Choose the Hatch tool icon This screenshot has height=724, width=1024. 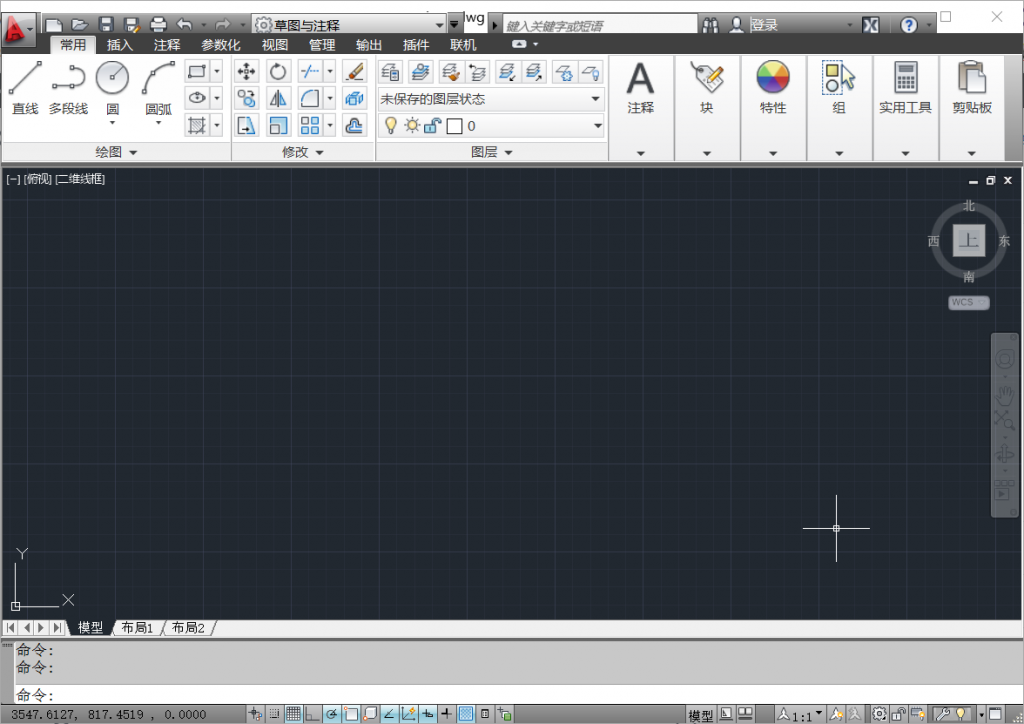pyautogui.click(x=197, y=125)
